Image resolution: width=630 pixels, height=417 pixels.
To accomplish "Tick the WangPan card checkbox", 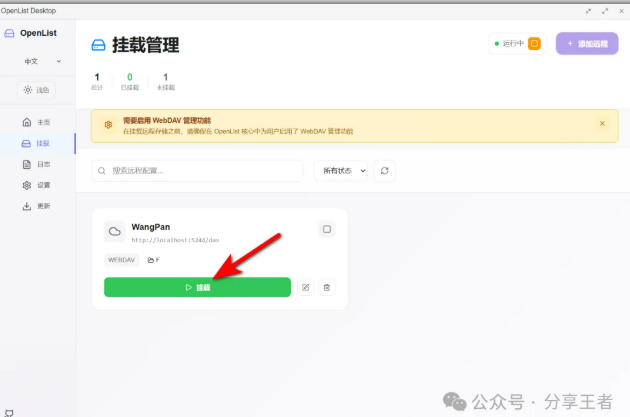I will pos(326,229).
